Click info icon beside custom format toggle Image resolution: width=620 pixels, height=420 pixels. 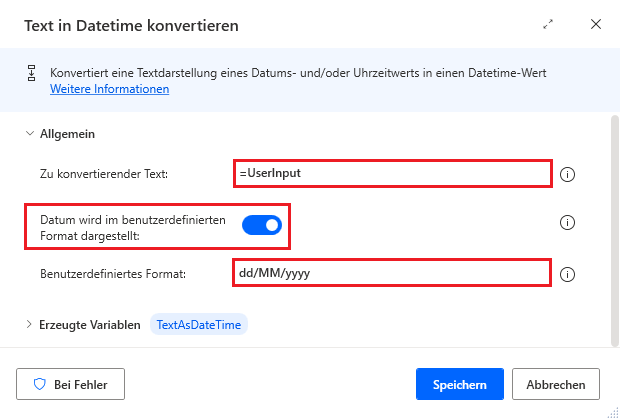tap(567, 223)
